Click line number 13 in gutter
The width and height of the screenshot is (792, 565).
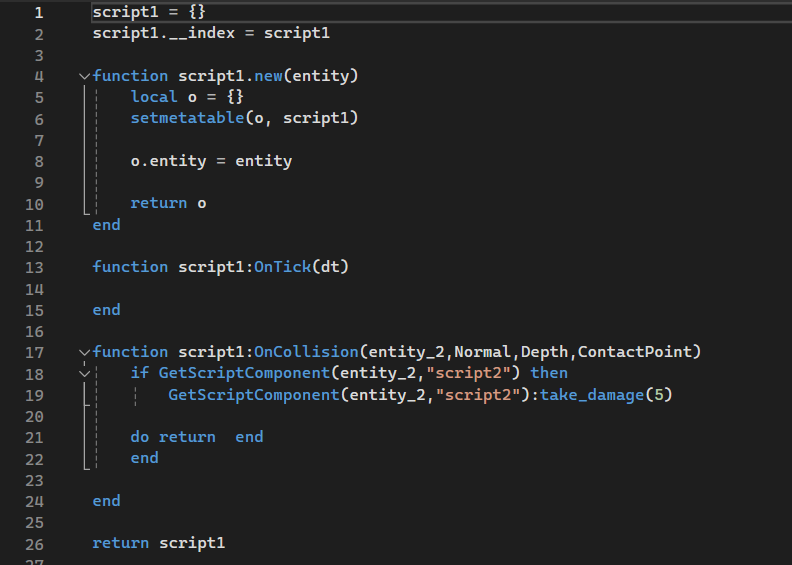[34, 267]
